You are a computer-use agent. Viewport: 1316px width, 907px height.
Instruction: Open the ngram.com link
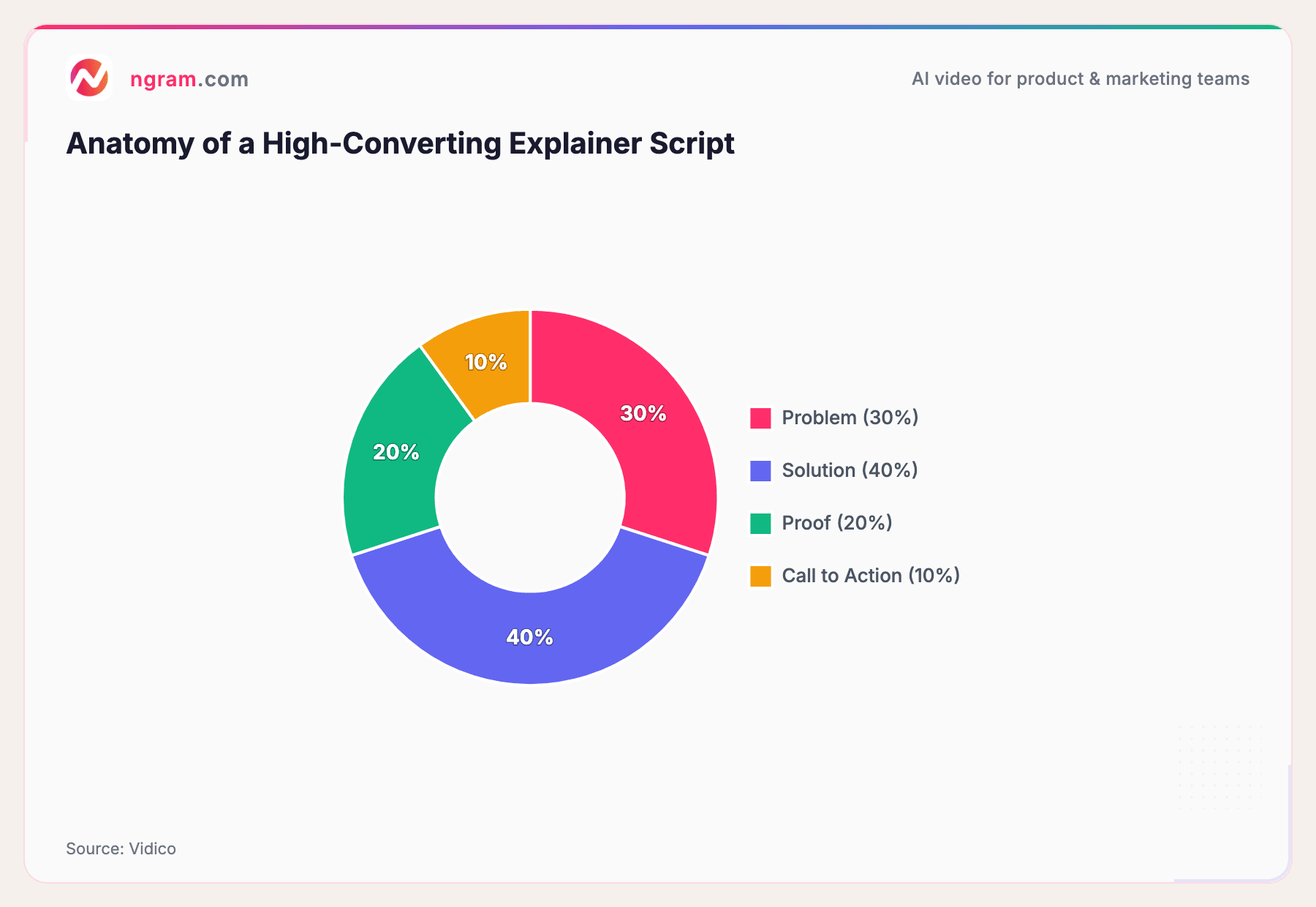(x=189, y=79)
